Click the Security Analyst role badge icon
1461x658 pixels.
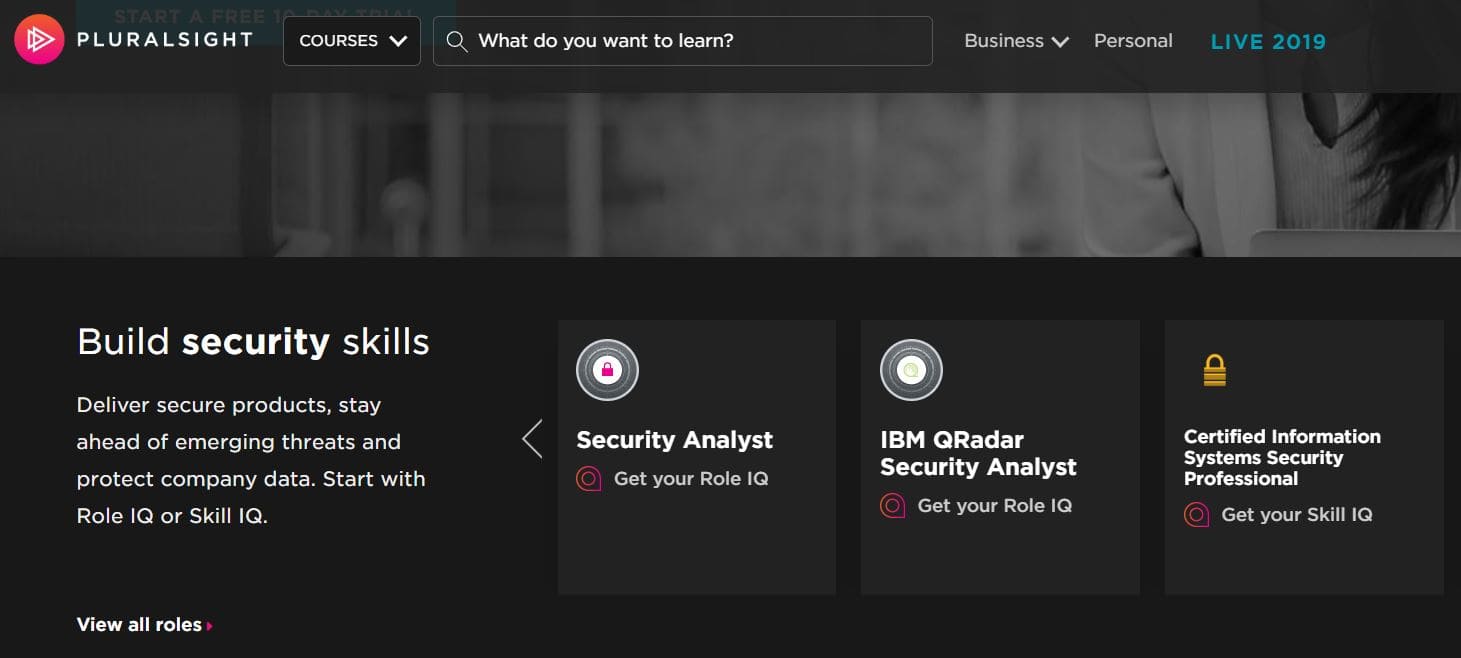[x=607, y=370]
